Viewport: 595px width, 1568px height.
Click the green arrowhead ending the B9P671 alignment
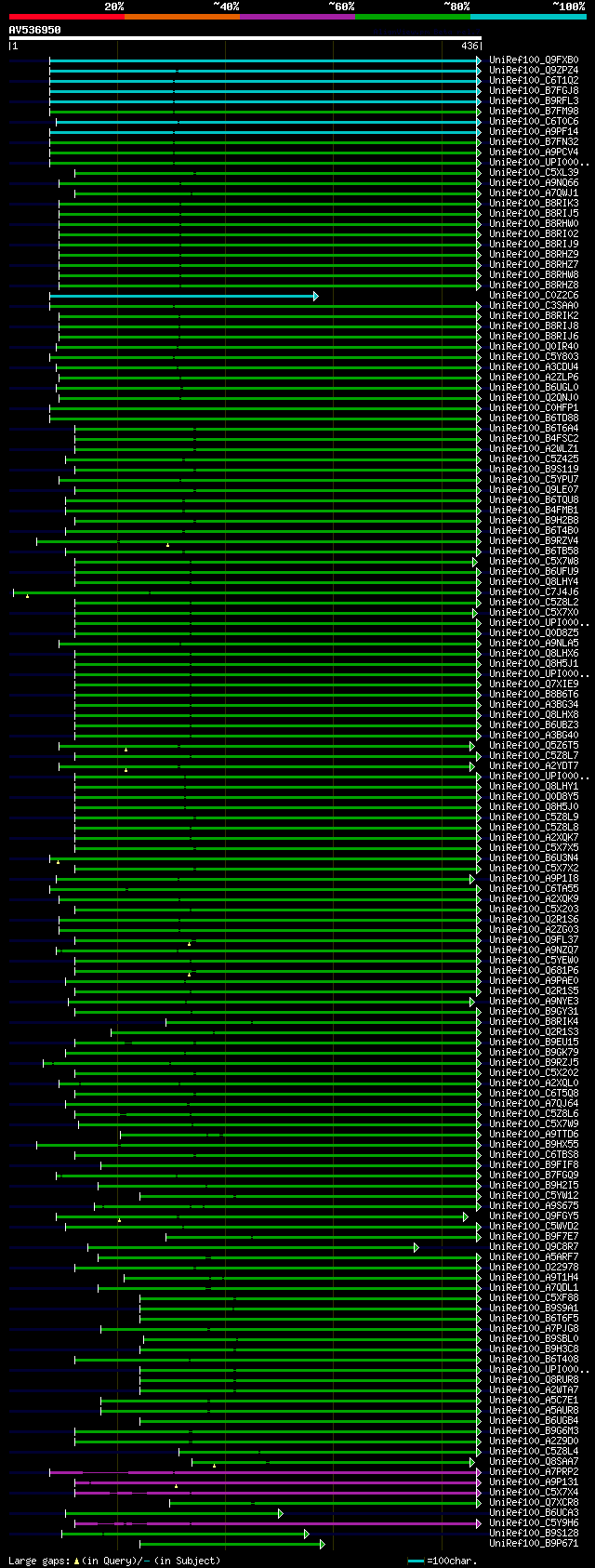point(323,1544)
